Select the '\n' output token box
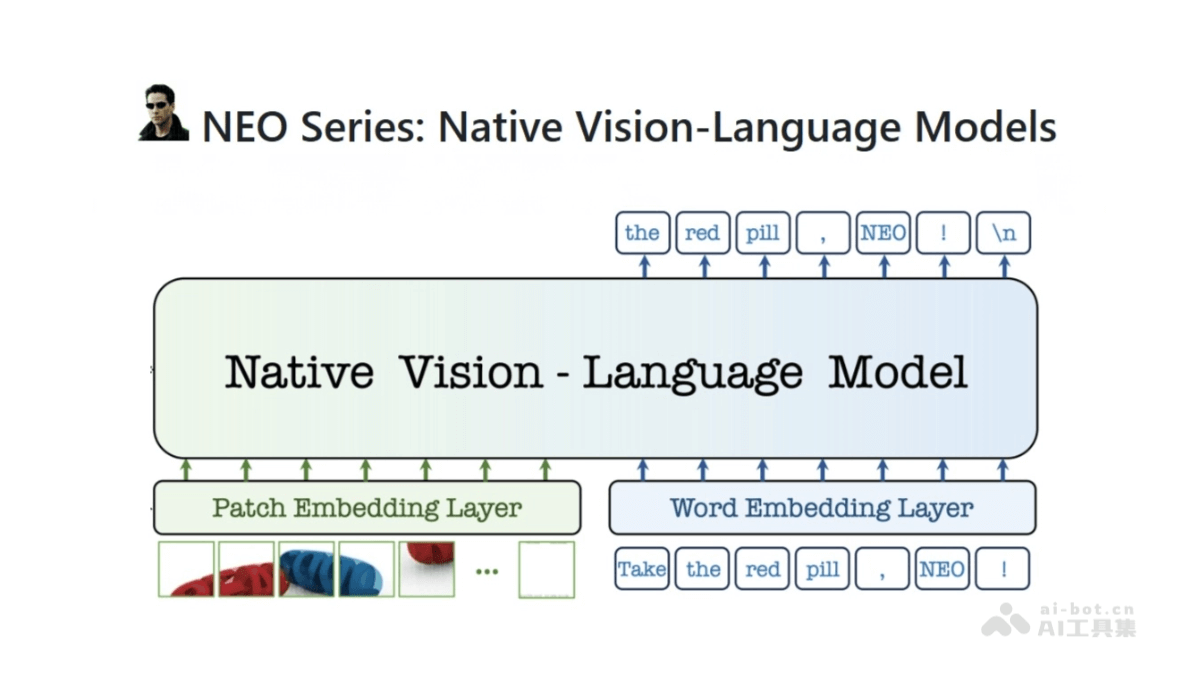 (1003, 233)
